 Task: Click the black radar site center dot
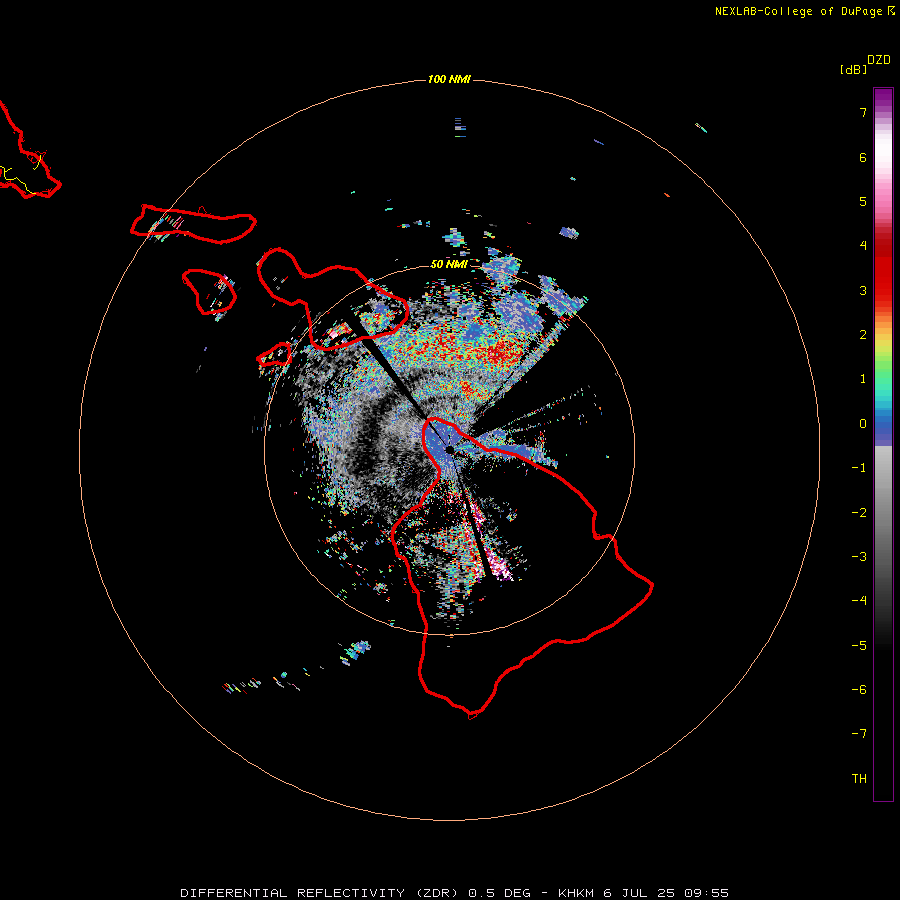pyautogui.click(x=450, y=450)
